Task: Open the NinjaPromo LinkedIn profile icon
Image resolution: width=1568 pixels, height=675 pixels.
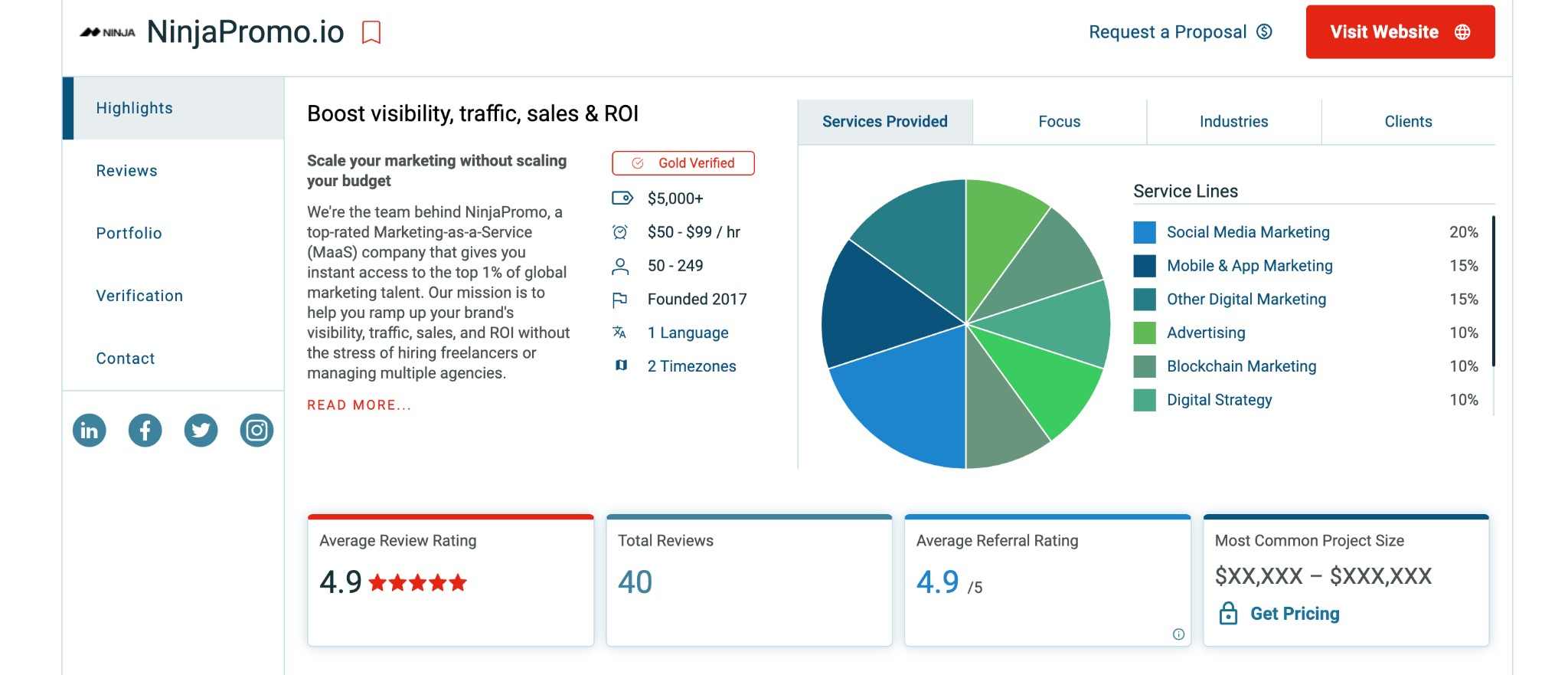Action: [x=90, y=430]
